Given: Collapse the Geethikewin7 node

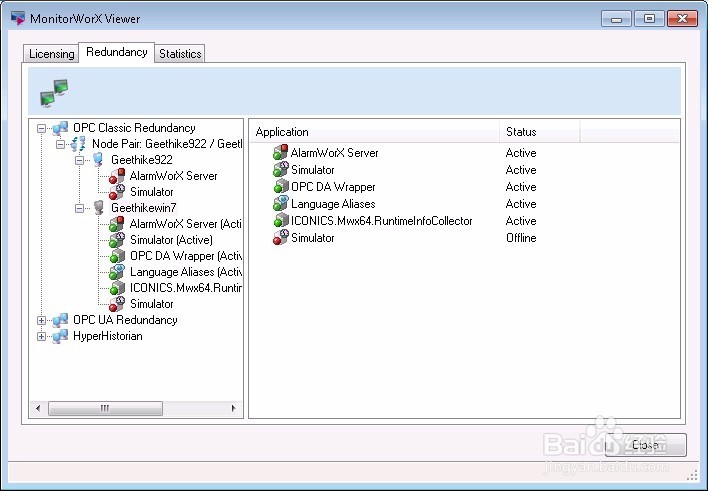Looking at the screenshot, I should pyautogui.click(x=79, y=208).
